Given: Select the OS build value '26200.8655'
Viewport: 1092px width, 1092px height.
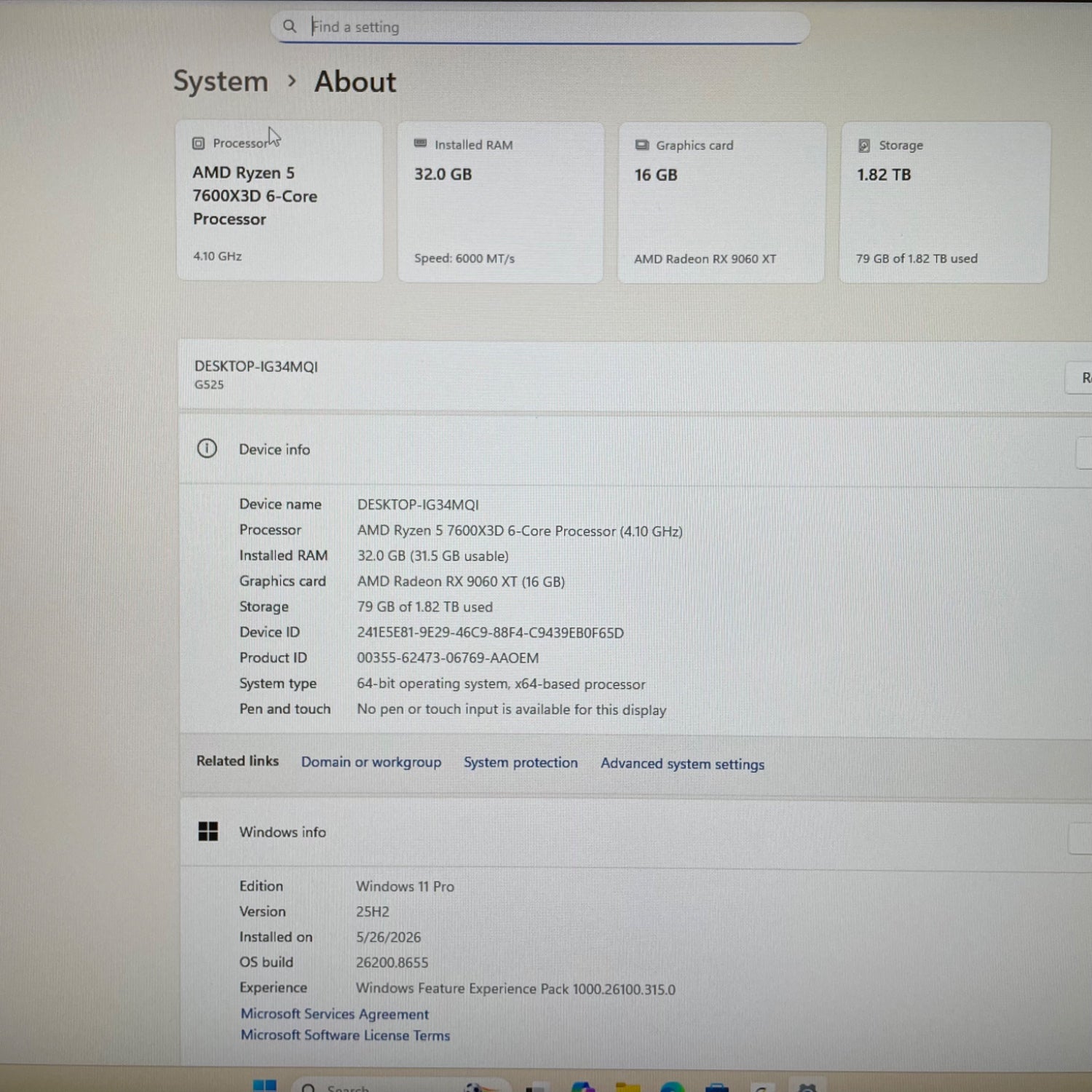Looking at the screenshot, I should point(392,963).
